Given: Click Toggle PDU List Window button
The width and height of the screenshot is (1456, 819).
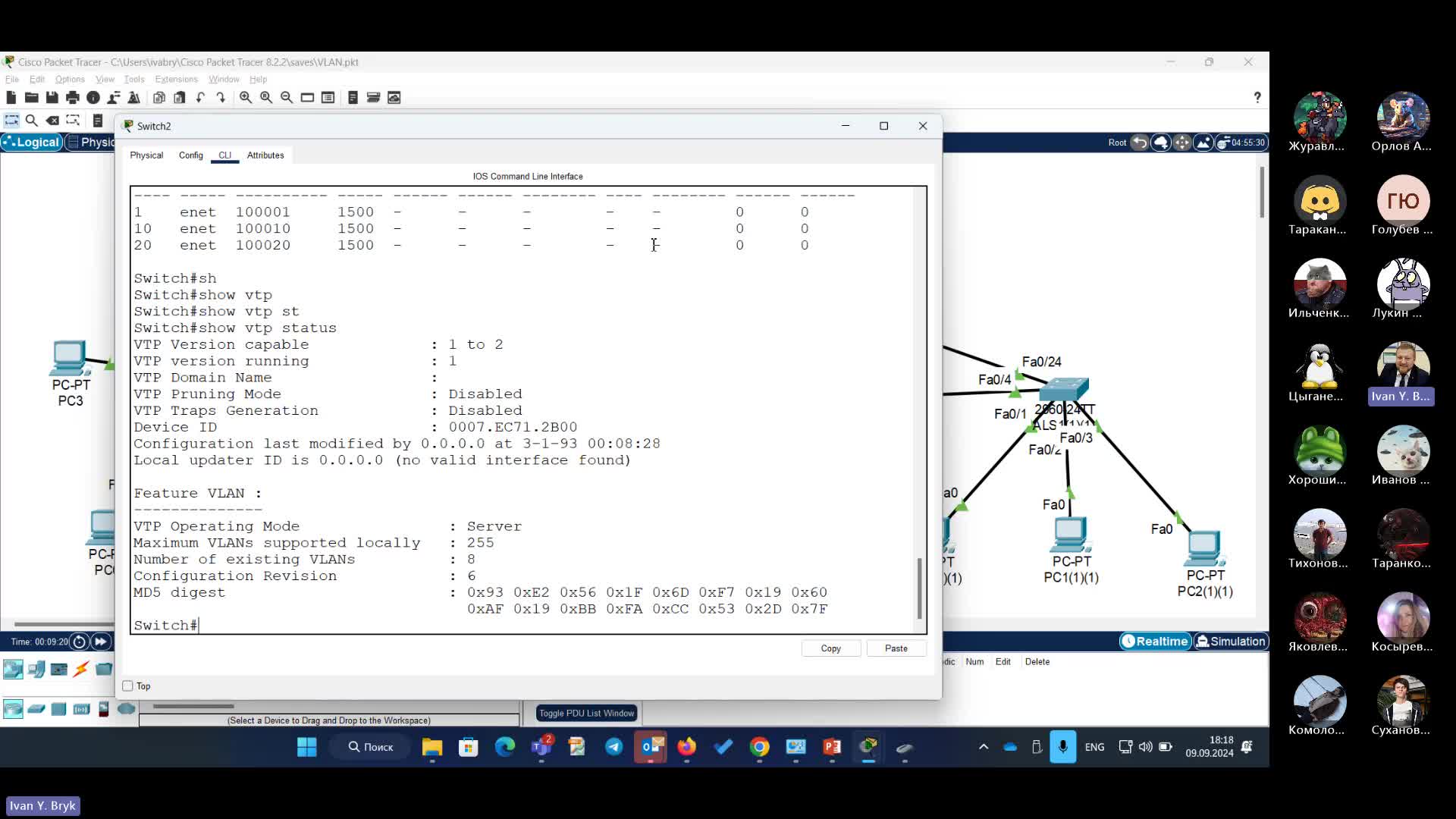Looking at the screenshot, I should [586, 713].
